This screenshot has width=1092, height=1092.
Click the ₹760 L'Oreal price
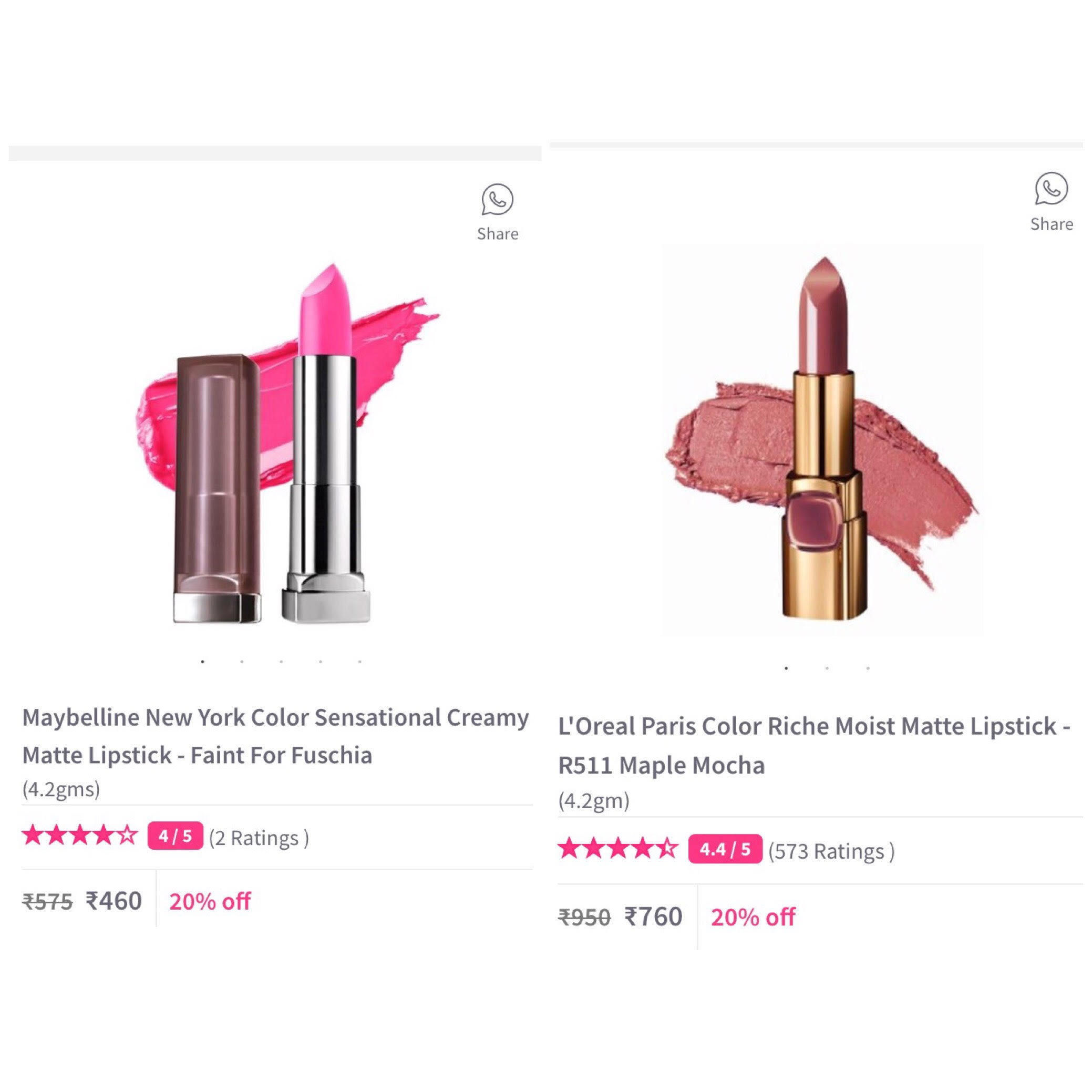653,917
